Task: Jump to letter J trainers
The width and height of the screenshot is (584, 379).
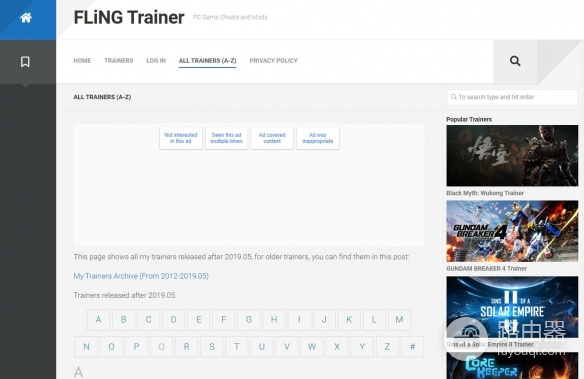Action: [324, 319]
